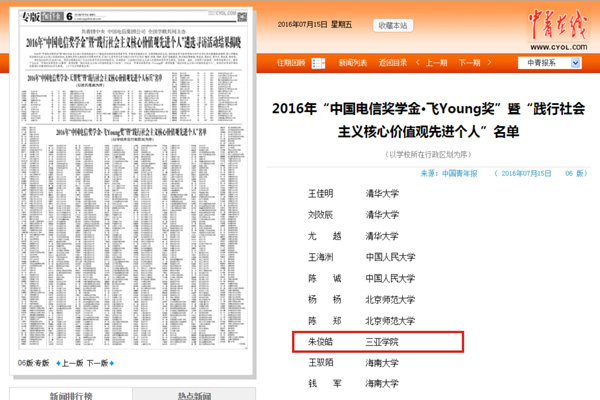This screenshot has width=600, height=400.
Task: Click the left arrow before 上一期
Action: [417, 62]
